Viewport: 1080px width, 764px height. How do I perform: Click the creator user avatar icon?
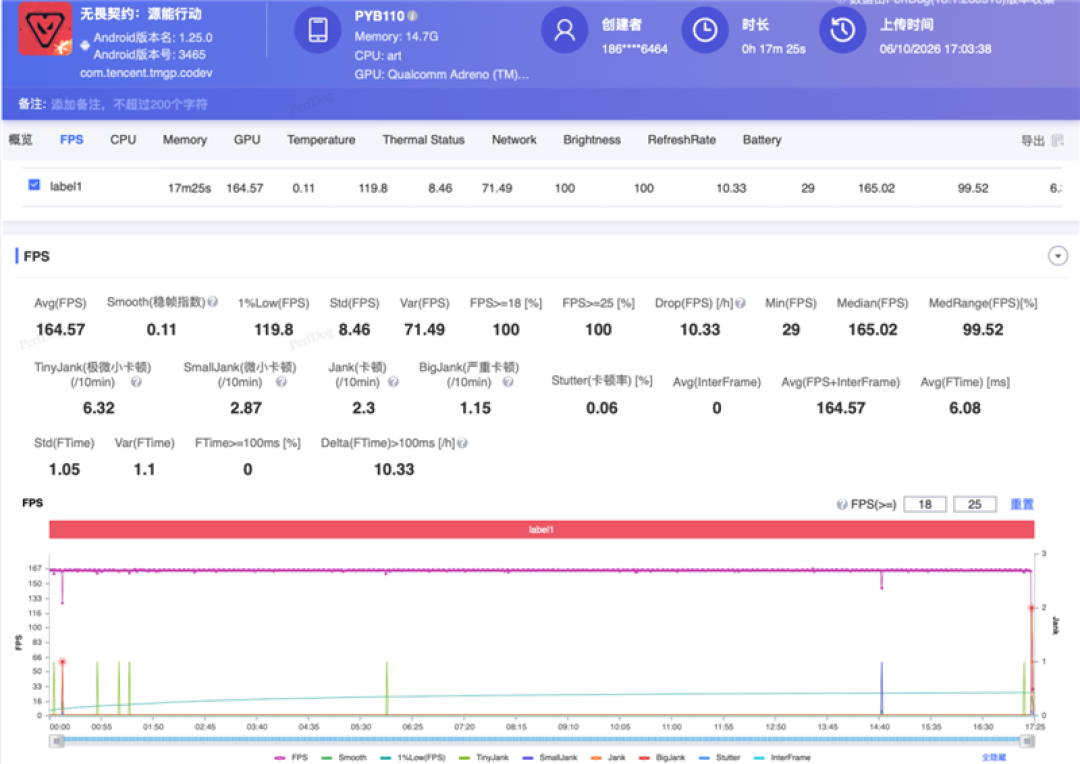564,30
